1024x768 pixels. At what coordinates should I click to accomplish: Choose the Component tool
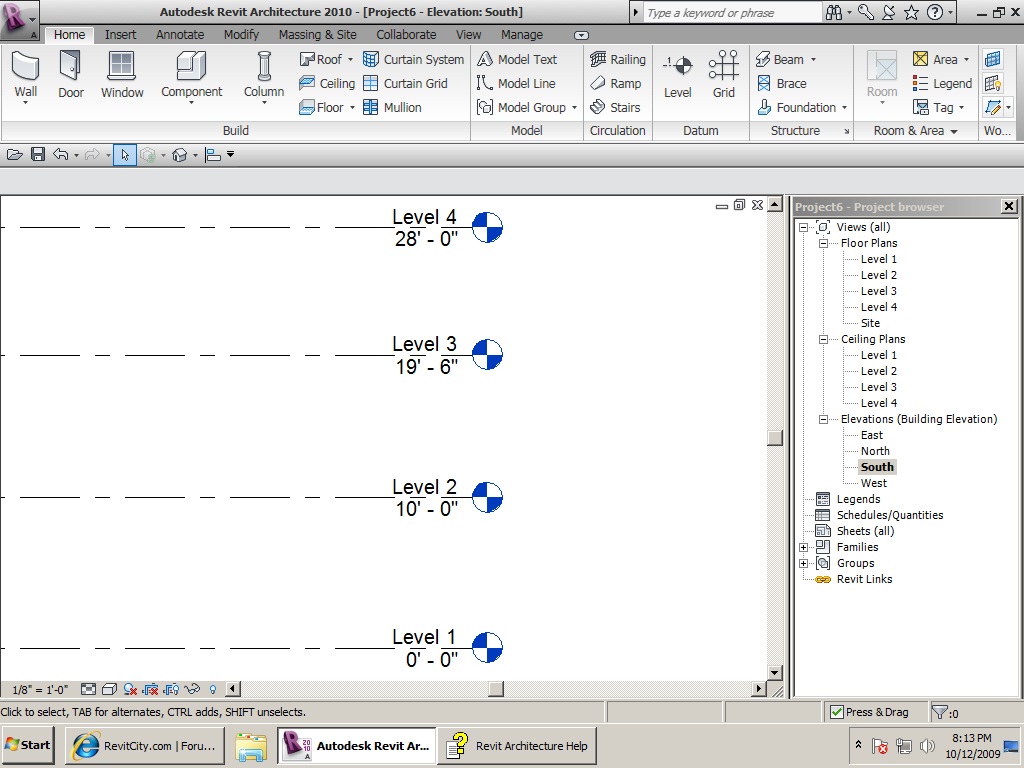[191, 77]
